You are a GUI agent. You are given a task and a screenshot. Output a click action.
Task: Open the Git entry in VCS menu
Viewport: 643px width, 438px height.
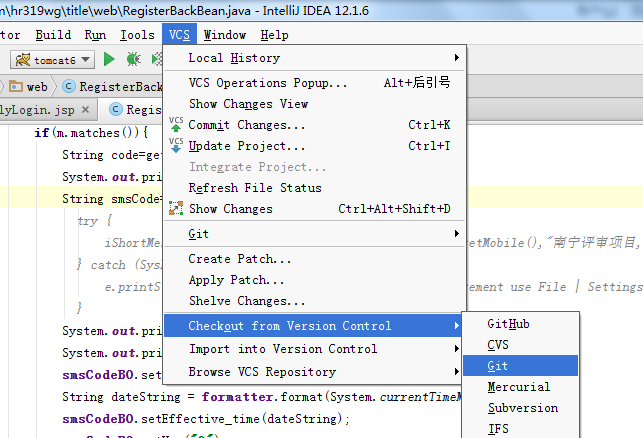tap(314, 234)
